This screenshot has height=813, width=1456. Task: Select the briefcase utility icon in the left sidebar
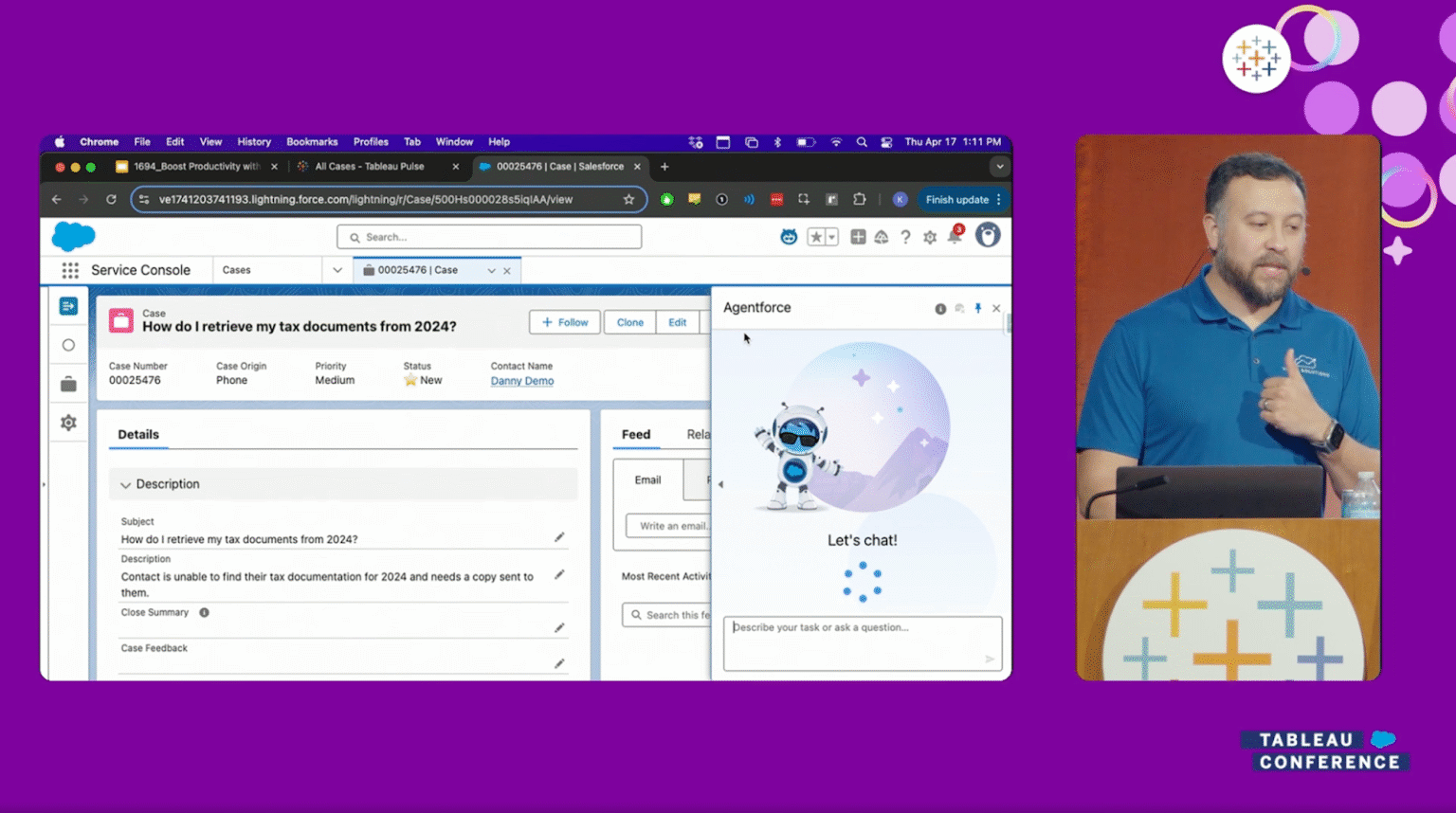pos(67,384)
